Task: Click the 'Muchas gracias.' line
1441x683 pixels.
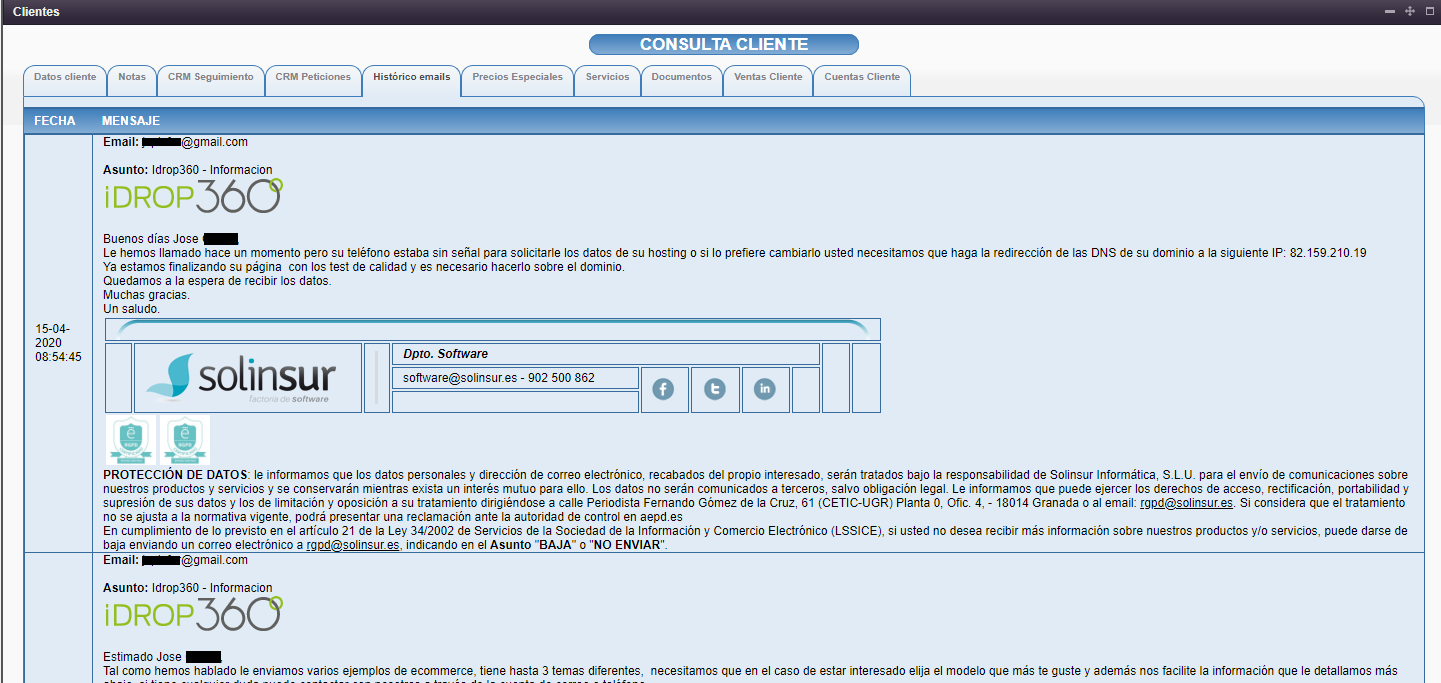Action: 147,295
